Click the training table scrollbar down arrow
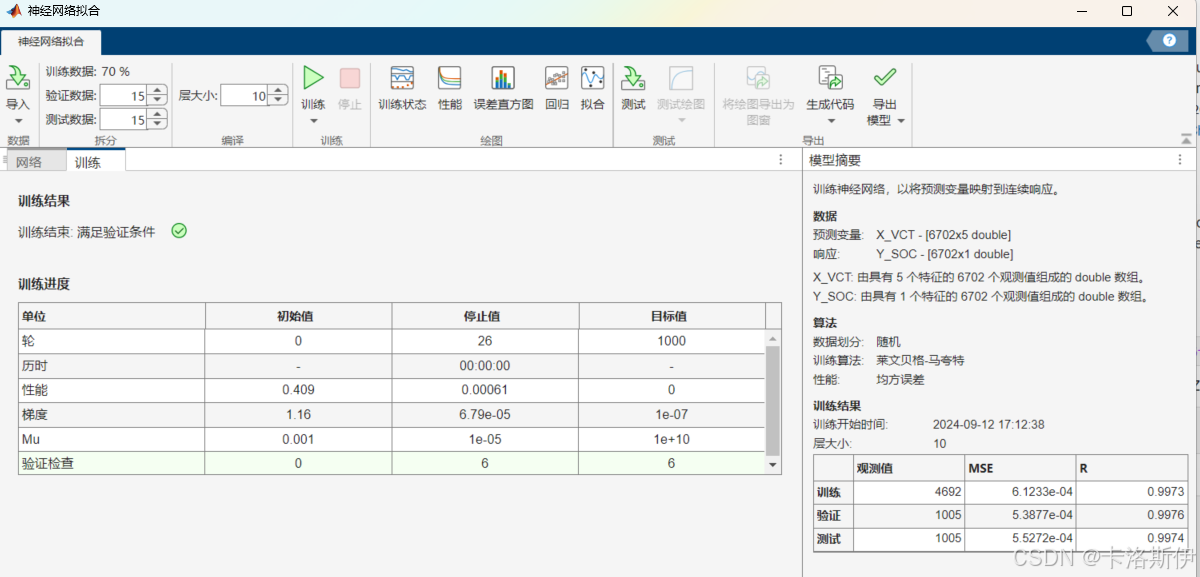Image resolution: width=1200 pixels, height=577 pixels. coord(773,464)
